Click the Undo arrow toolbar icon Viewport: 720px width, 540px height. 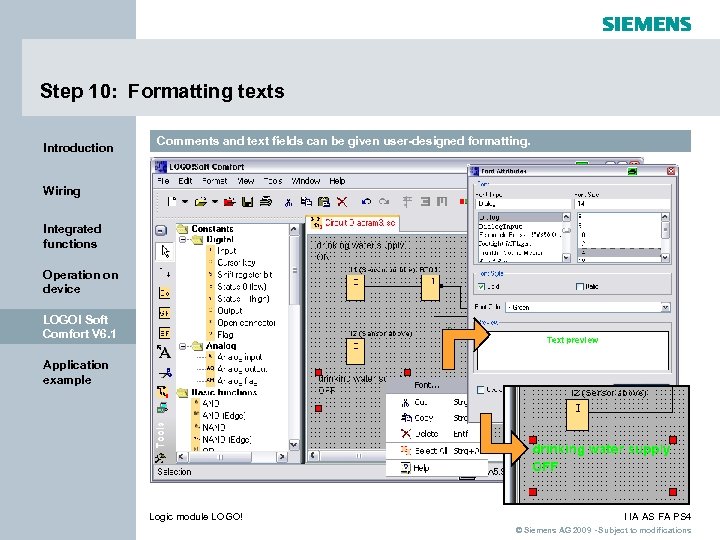click(366, 202)
